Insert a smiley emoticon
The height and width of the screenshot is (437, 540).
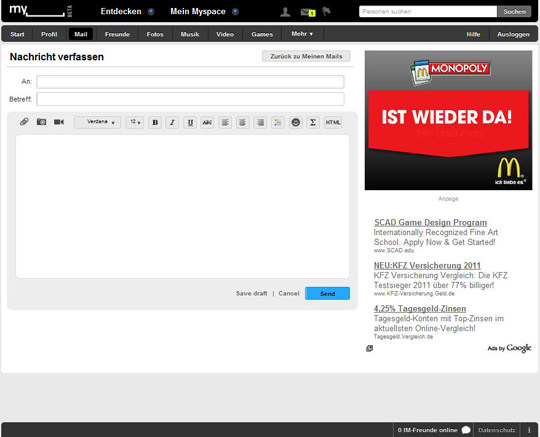coord(295,122)
